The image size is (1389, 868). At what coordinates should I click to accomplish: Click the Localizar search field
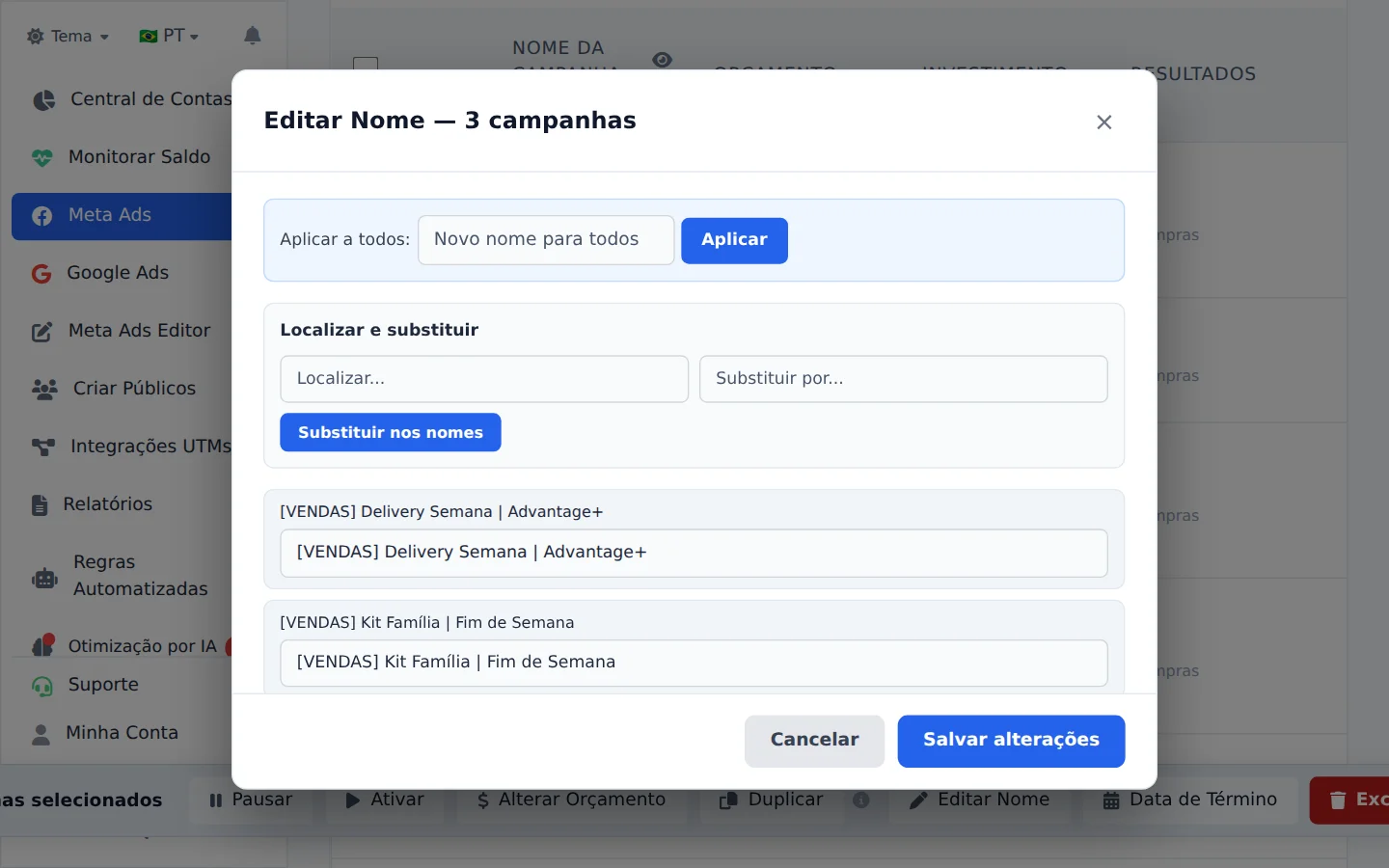point(484,379)
